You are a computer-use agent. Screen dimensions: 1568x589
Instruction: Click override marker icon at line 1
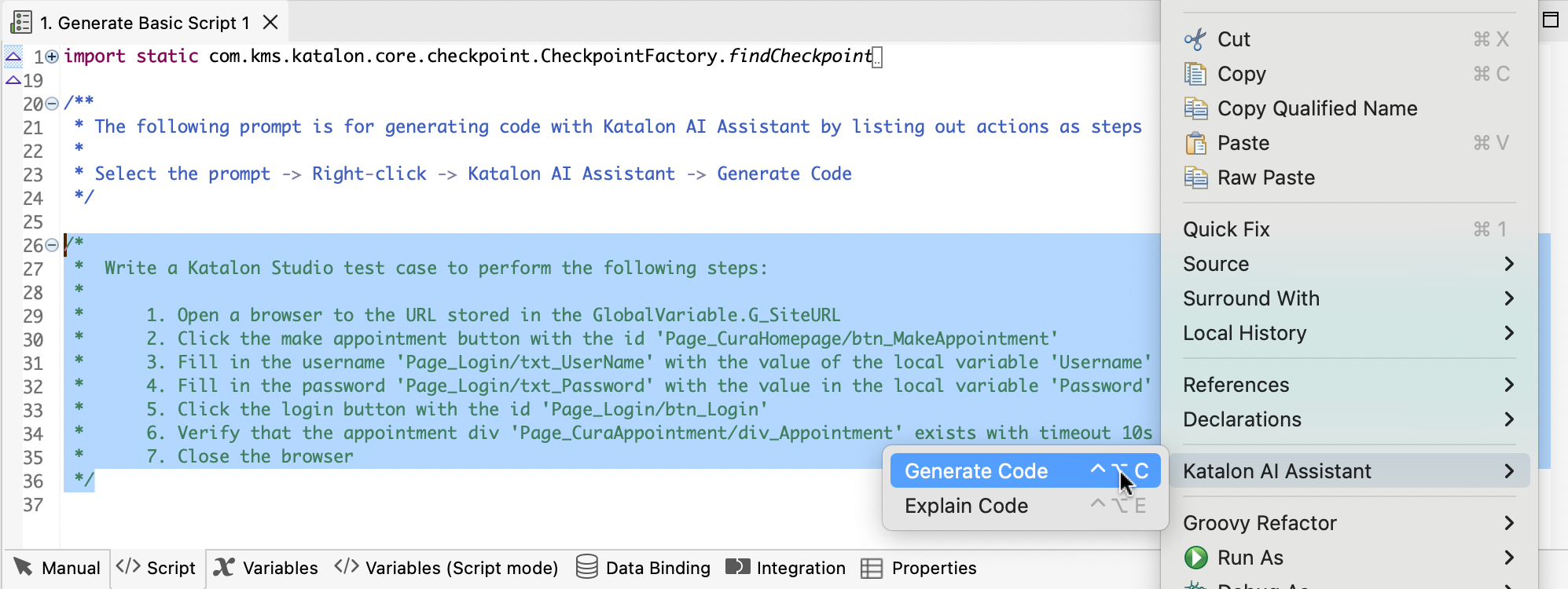(13, 56)
